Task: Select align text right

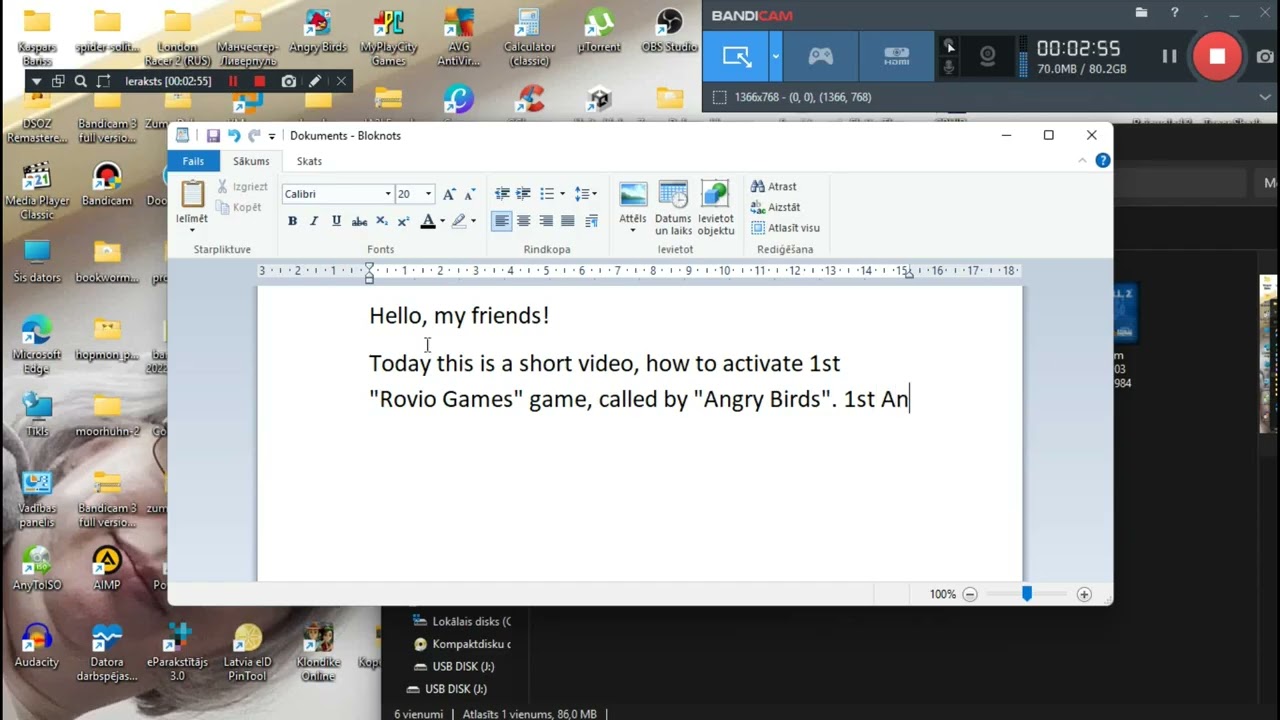Action: click(x=546, y=221)
